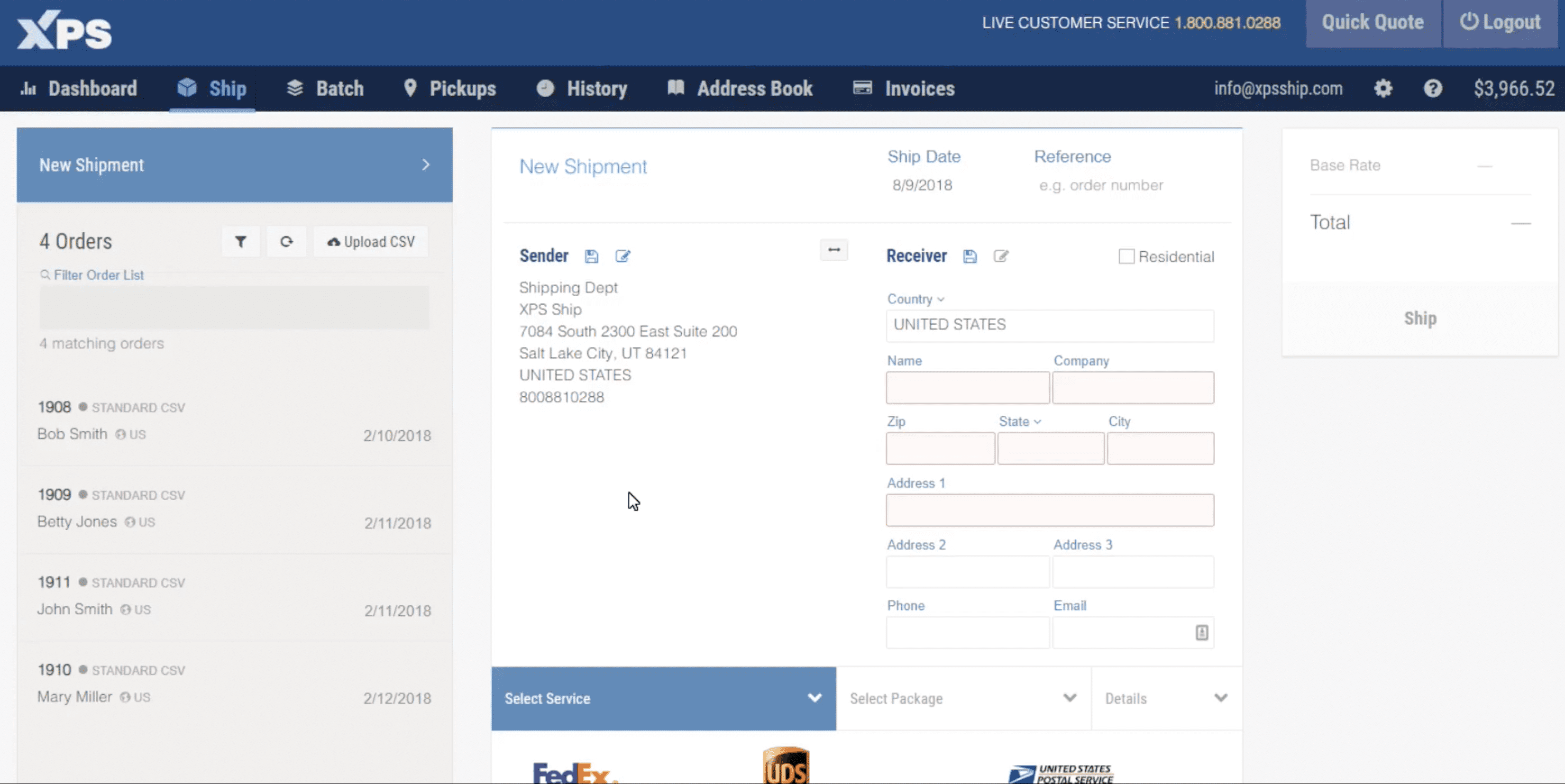This screenshot has width=1565, height=784.
Task: Click the City input field
Action: [1161, 448]
